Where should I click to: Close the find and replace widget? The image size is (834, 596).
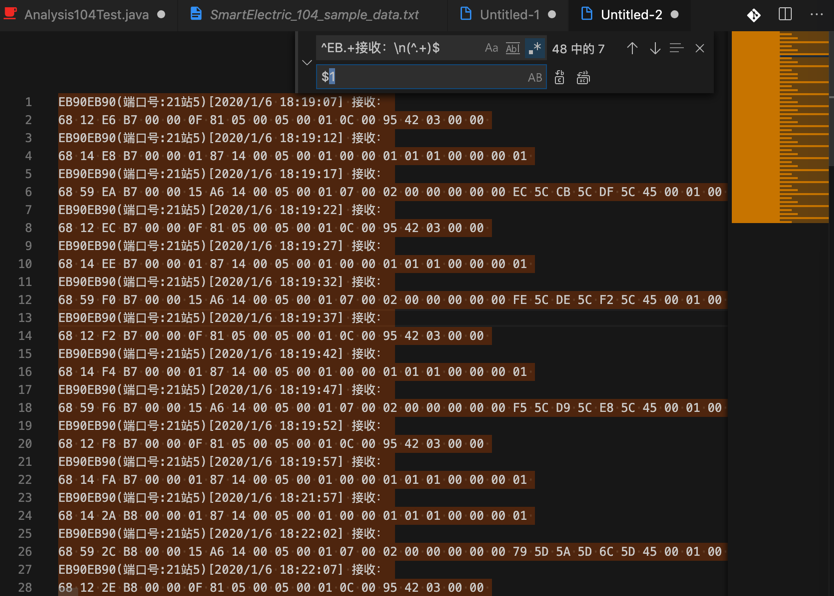pos(699,48)
